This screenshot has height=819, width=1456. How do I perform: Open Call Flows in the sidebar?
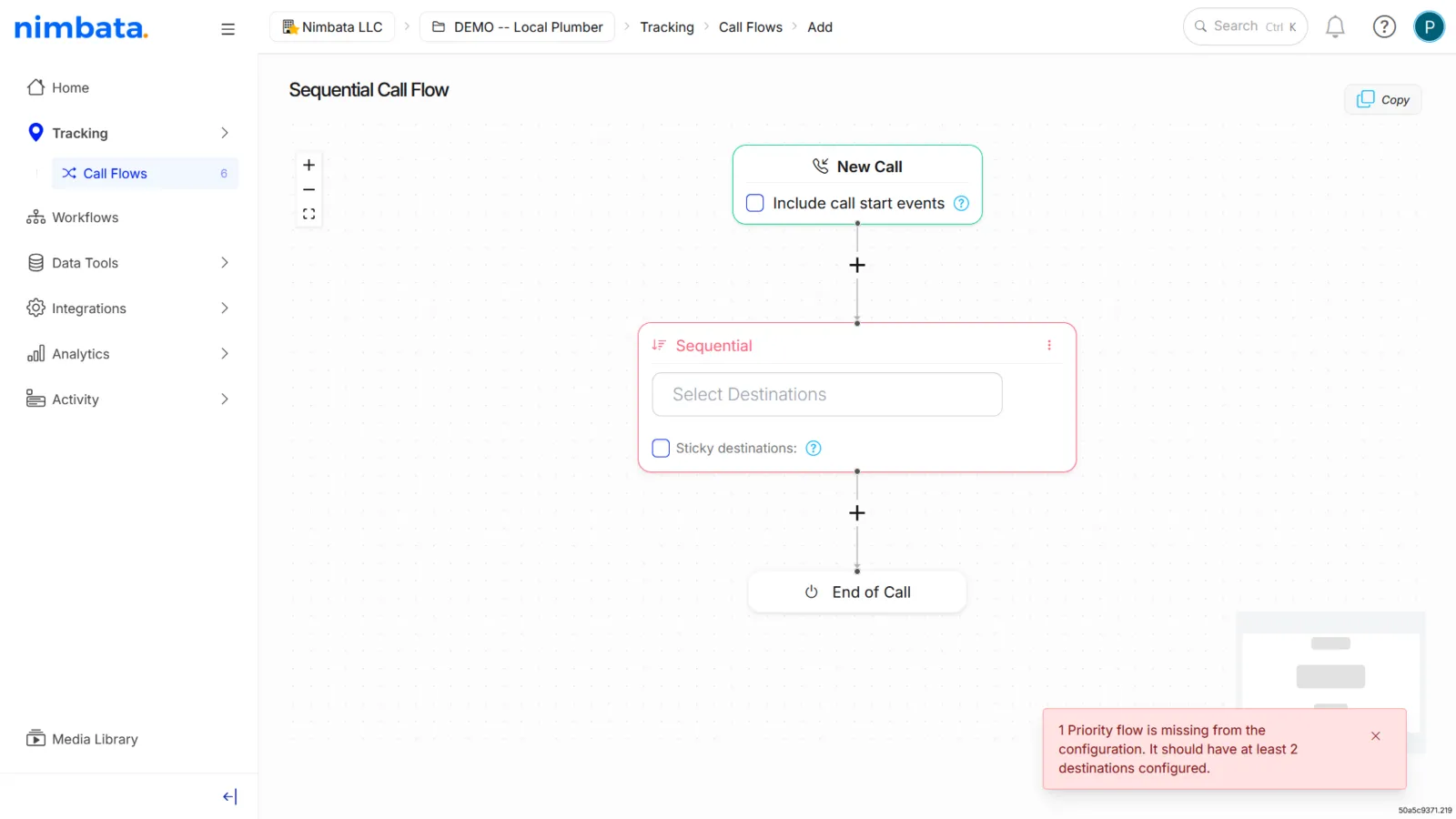145,173
